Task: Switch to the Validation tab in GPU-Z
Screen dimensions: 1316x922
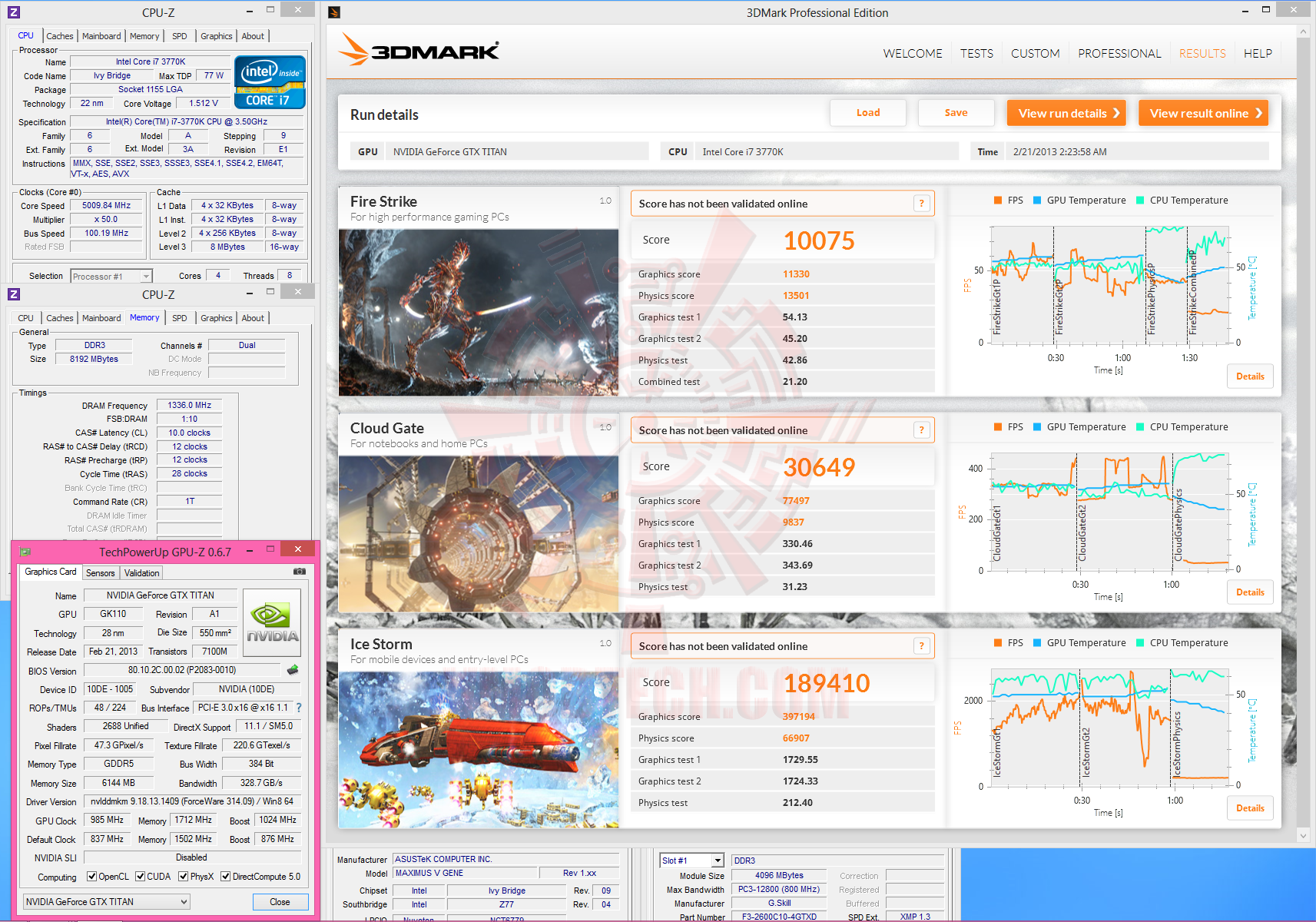Action: tap(142, 573)
